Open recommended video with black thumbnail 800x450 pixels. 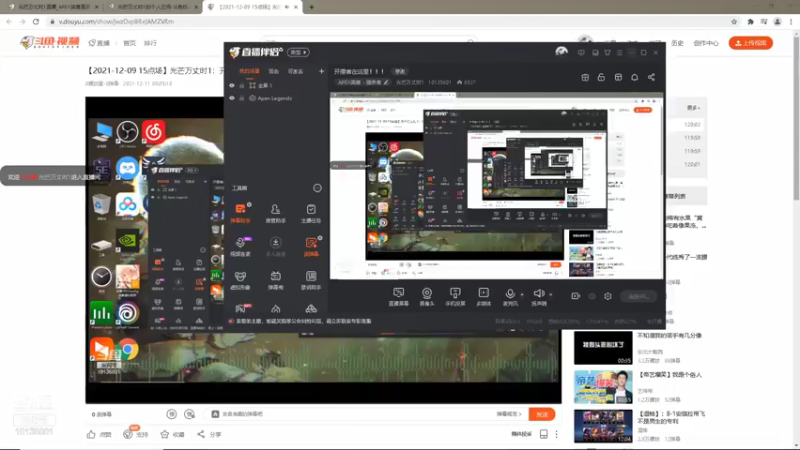point(603,347)
